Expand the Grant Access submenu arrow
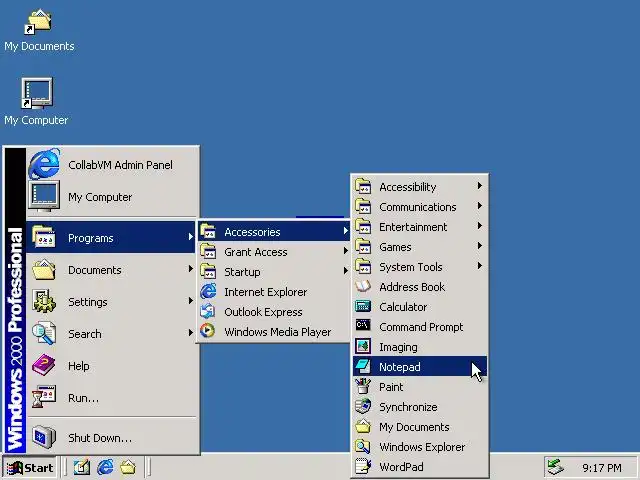This screenshot has width=640, height=480. pos(346,251)
